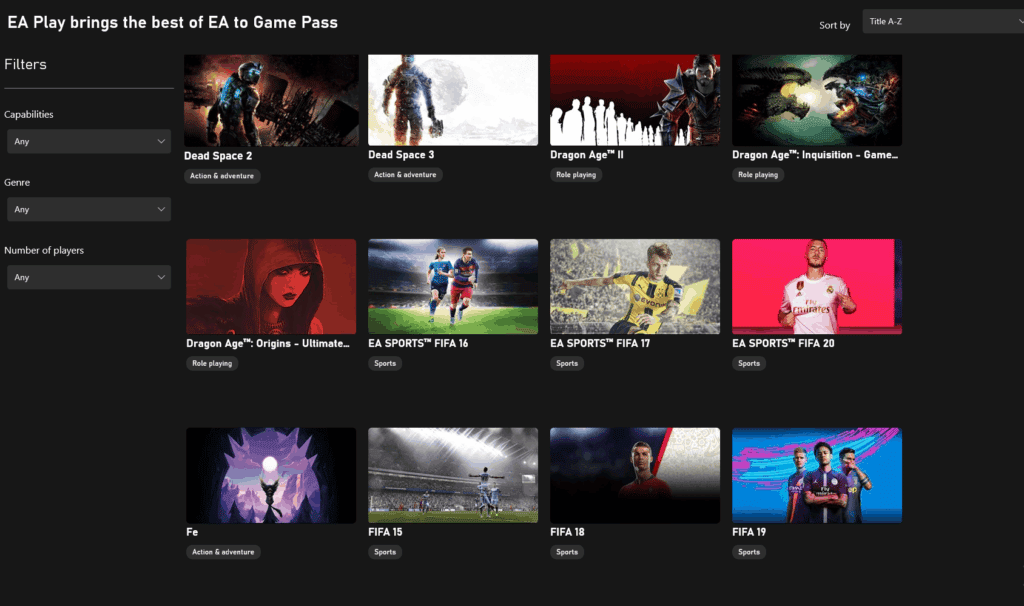Open Dragon Age Inquisition cover image
1024x606 pixels.
(x=817, y=100)
